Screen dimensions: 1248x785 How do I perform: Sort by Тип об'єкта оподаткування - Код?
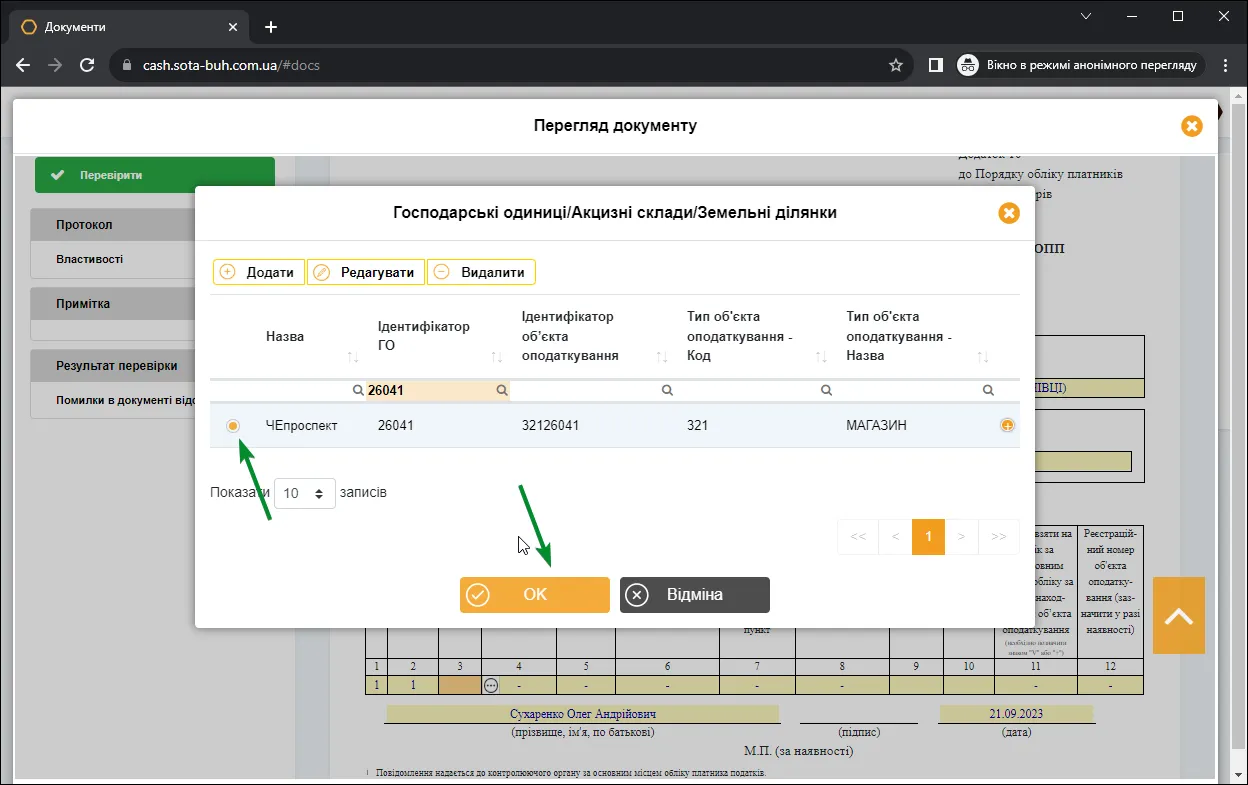point(821,357)
